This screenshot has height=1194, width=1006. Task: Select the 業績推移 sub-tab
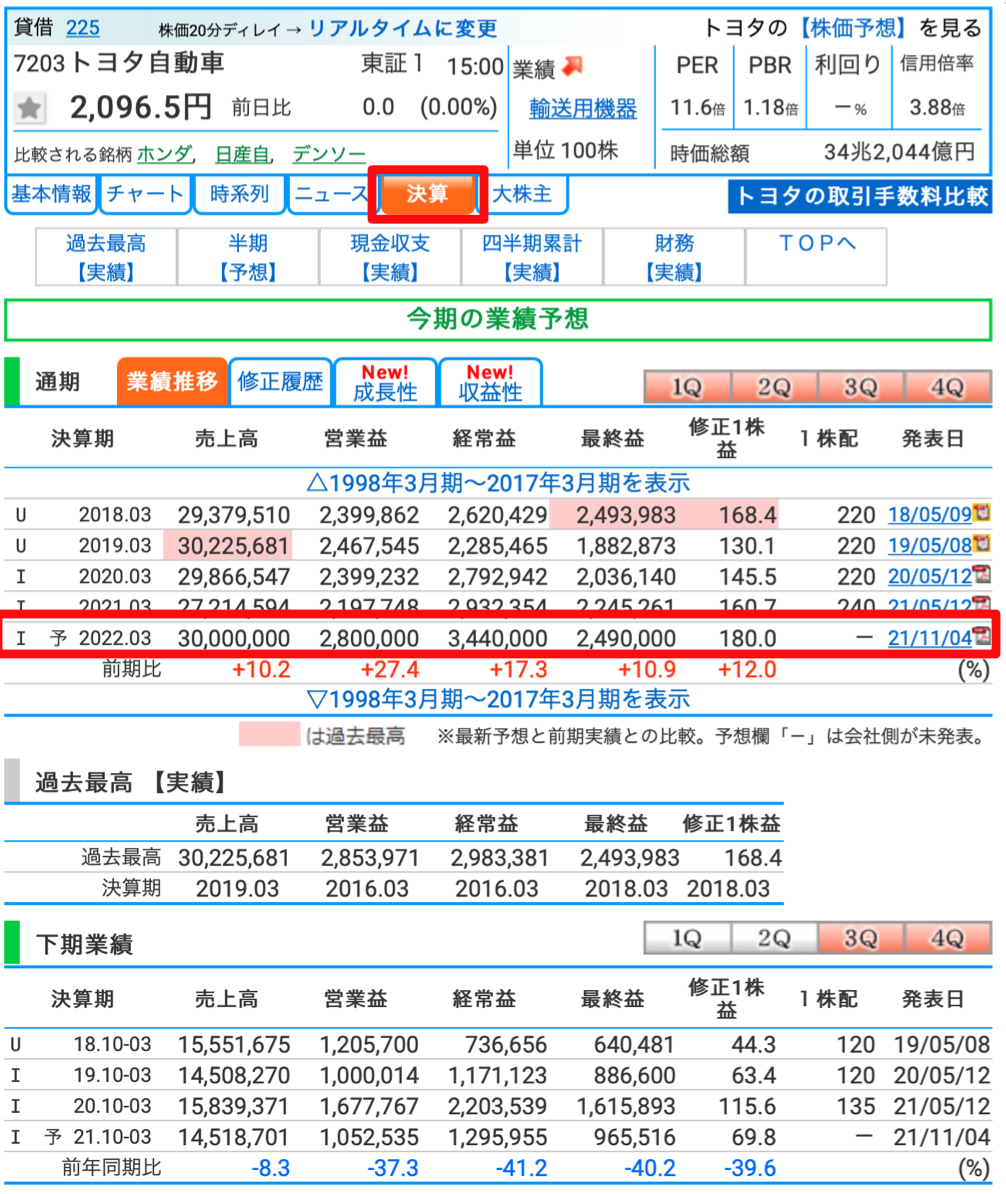(172, 382)
